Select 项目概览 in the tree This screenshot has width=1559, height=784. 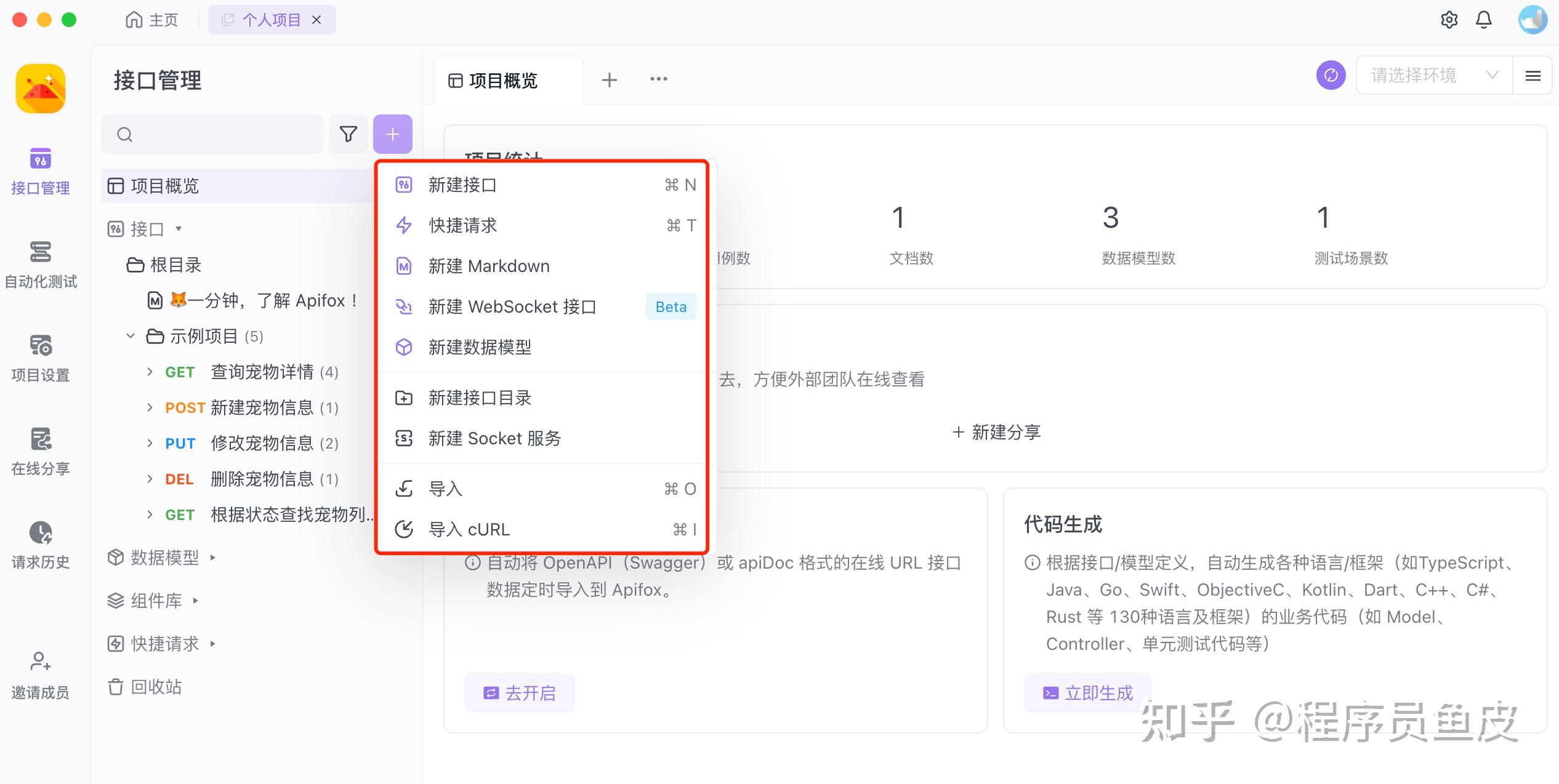point(238,186)
